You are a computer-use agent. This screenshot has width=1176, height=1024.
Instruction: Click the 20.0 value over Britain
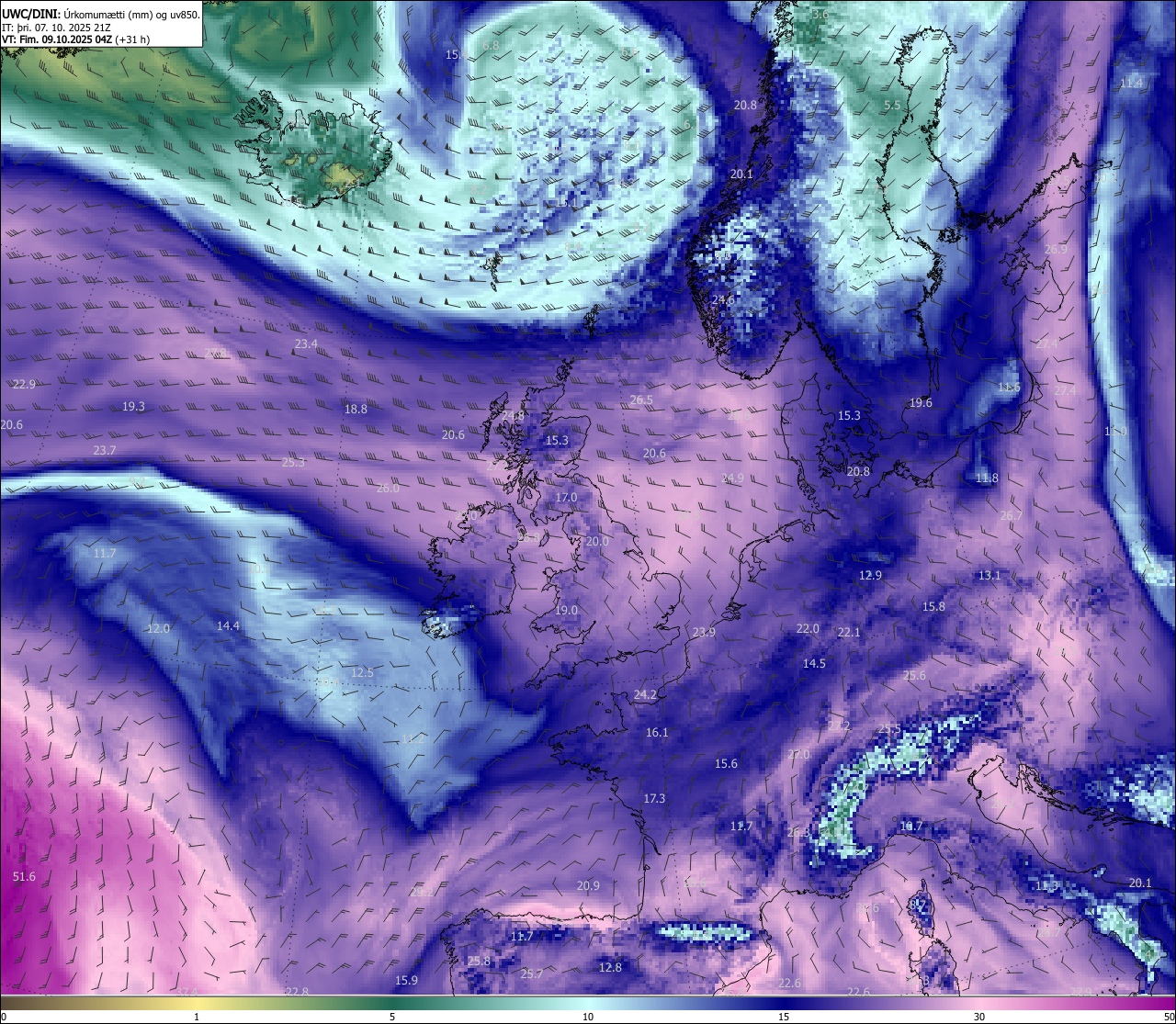pyautogui.click(x=597, y=541)
